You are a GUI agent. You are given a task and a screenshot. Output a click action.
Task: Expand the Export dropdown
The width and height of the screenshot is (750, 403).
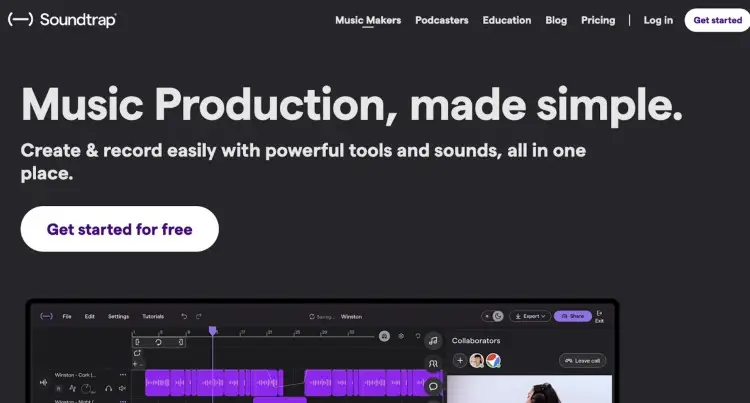[x=530, y=316]
